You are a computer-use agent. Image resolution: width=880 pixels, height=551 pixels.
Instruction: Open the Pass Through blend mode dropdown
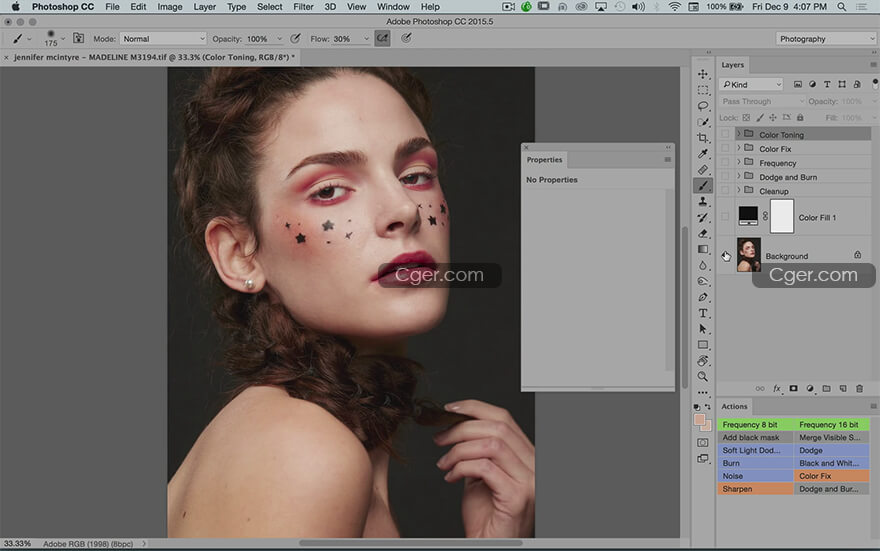pyautogui.click(x=762, y=101)
